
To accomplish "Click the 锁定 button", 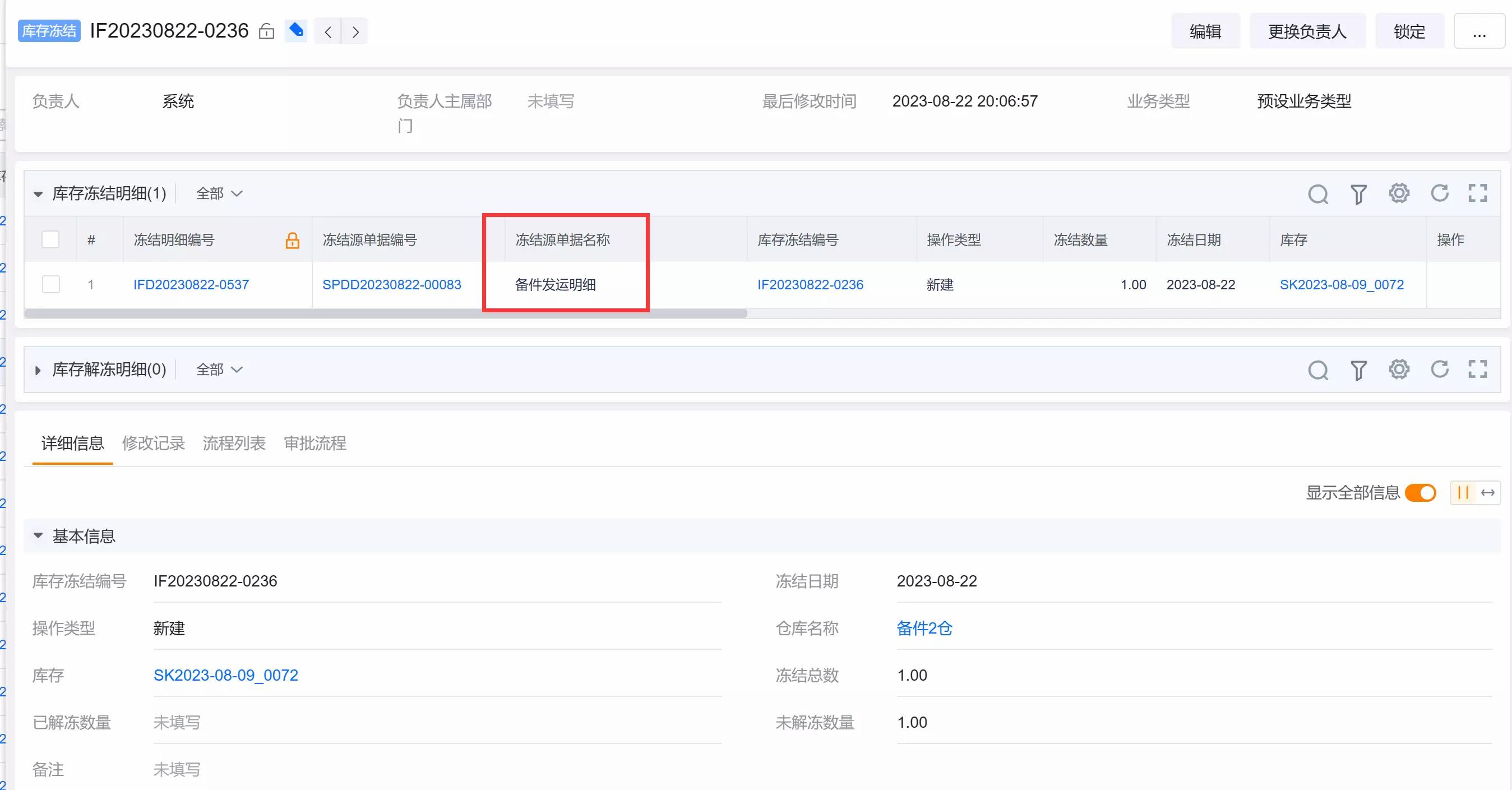I will [1410, 31].
